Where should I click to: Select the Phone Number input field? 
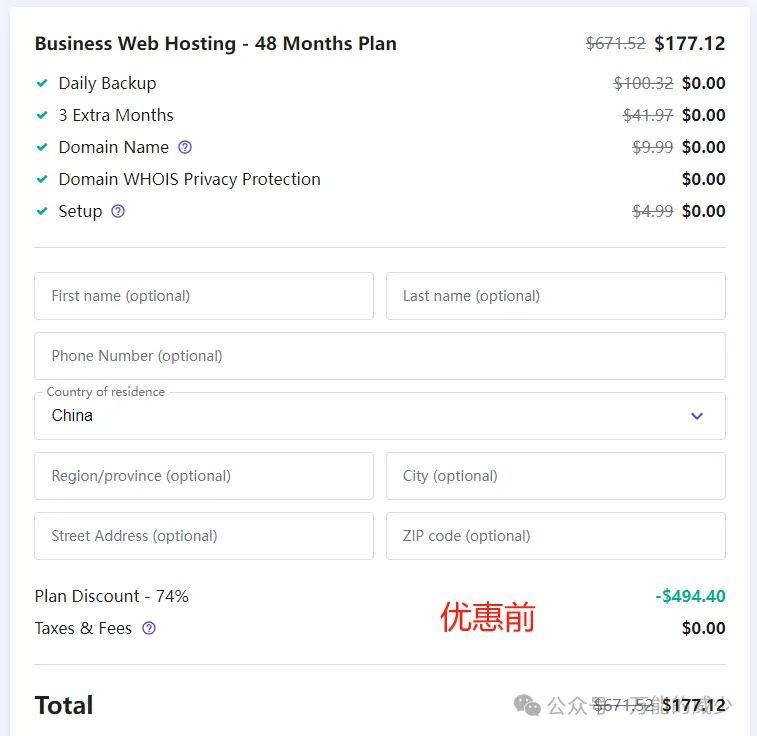click(x=380, y=356)
